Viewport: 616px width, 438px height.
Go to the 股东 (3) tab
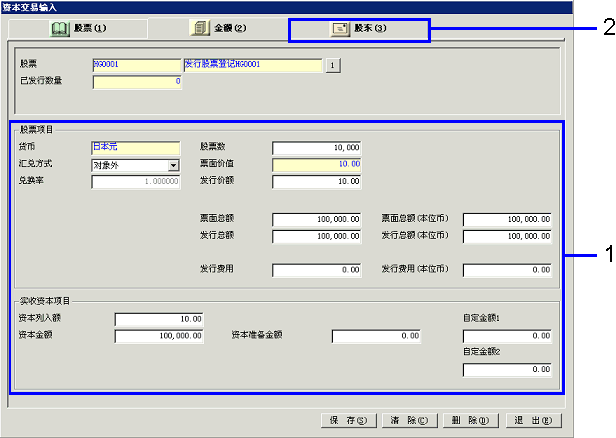pos(359,30)
